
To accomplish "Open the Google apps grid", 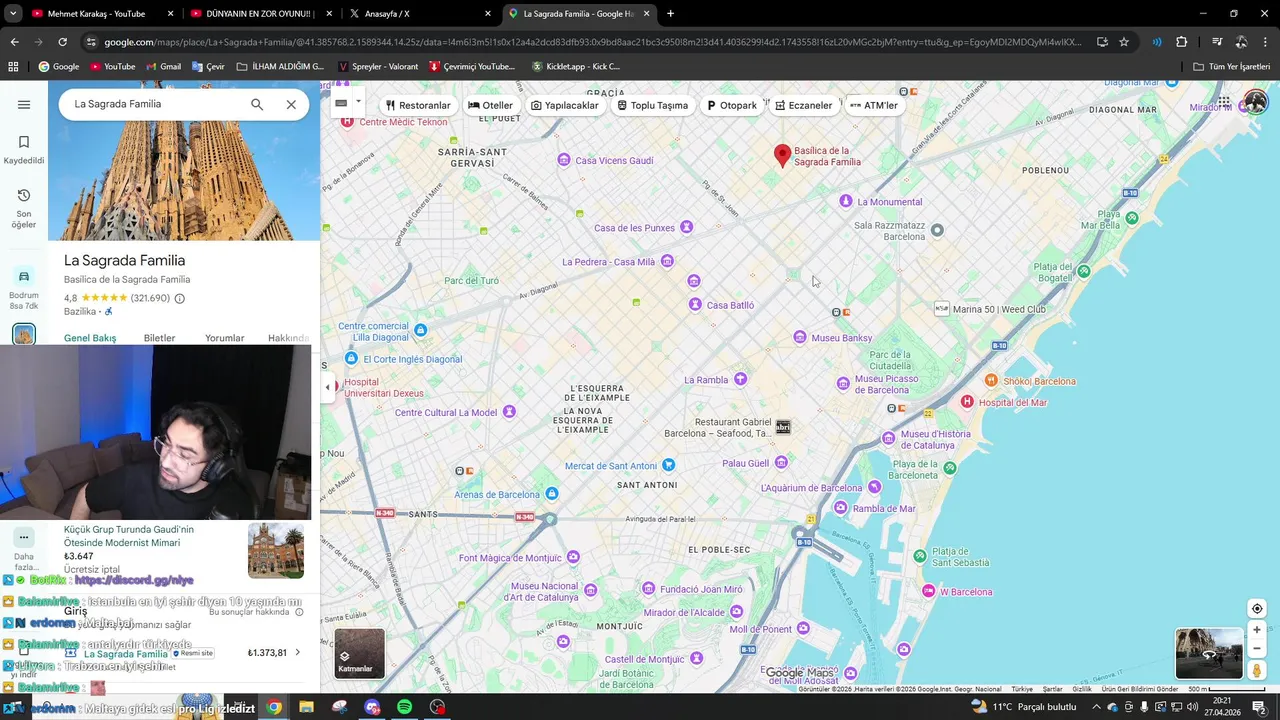I will pos(1224,102).
